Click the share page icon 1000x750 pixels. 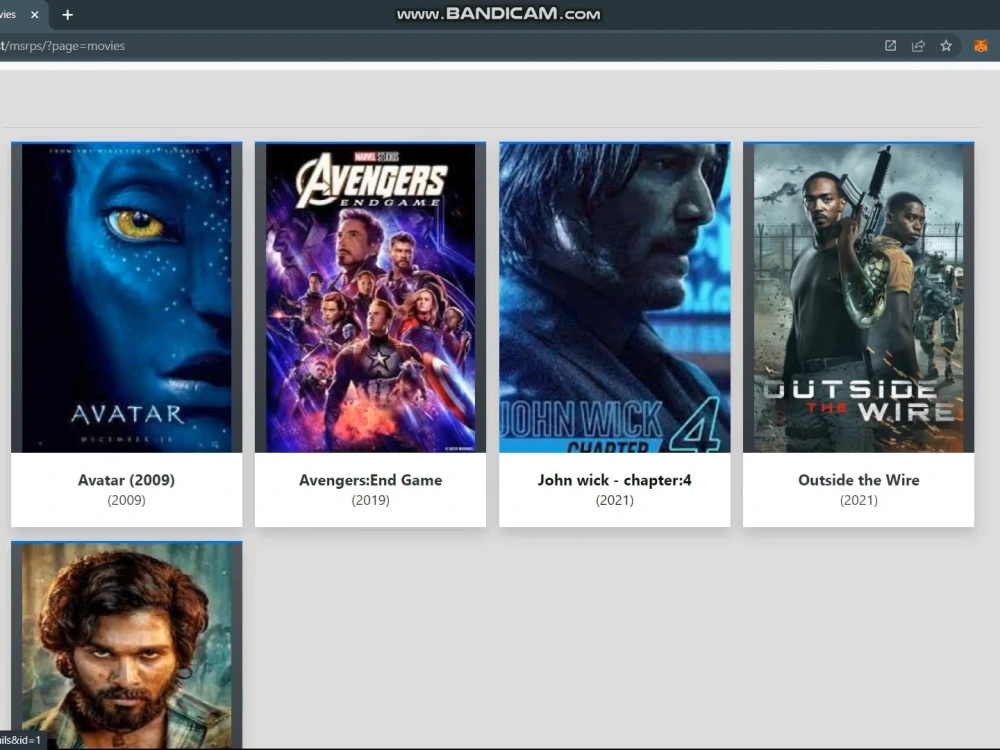(918, 46)
